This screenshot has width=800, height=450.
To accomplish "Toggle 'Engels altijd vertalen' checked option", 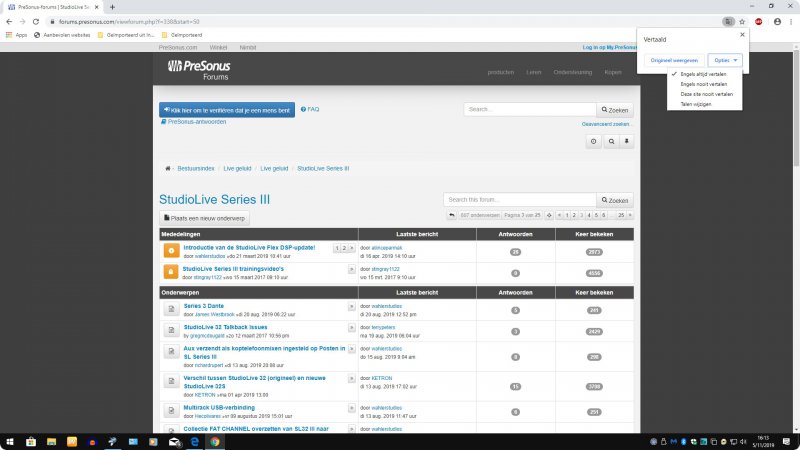I will [703, 74].
